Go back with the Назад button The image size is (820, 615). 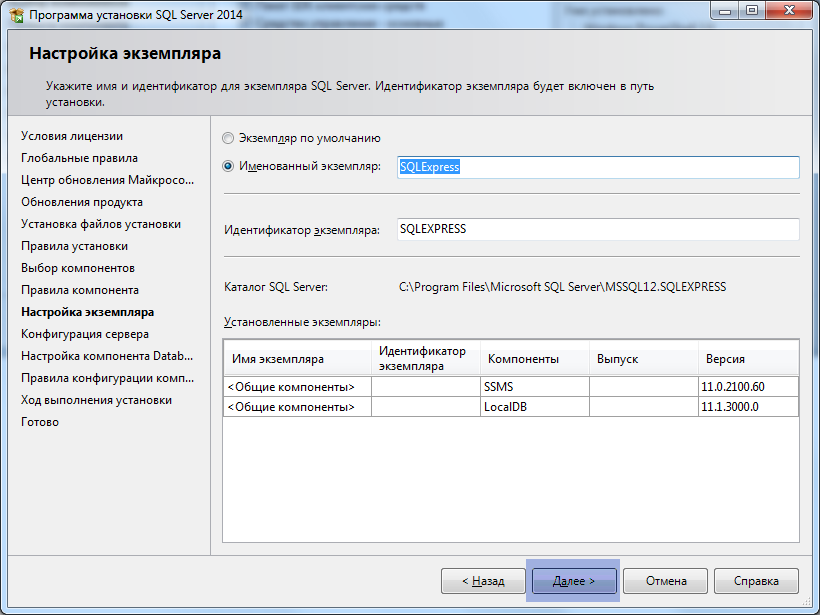[x=483, y=581]
